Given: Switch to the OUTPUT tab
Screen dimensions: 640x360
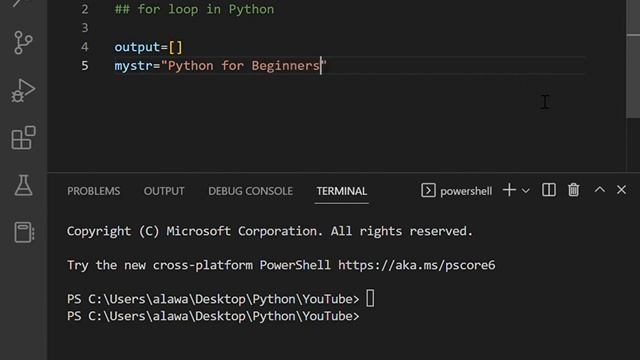Looking at the screenshot, I should [x=164, y=191].
